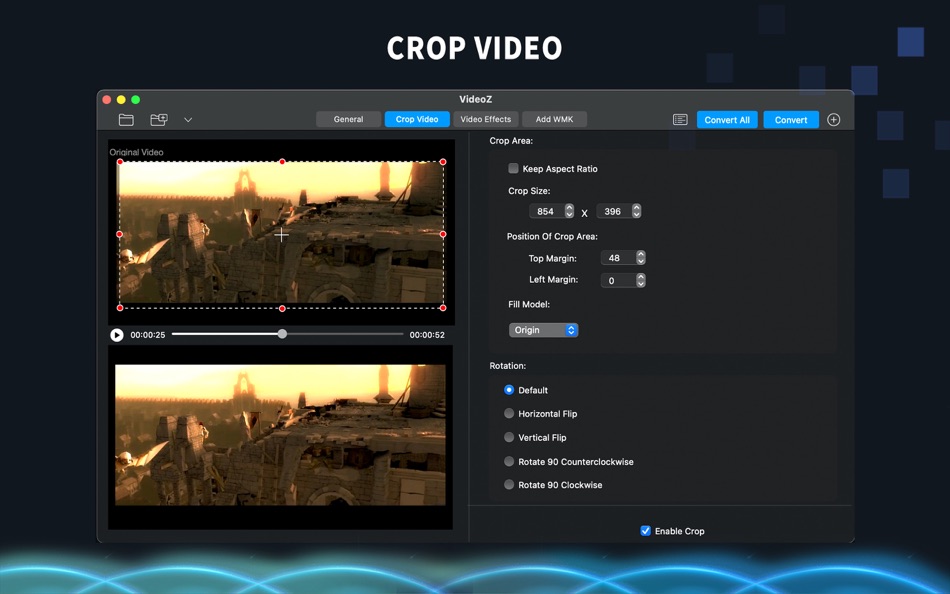
Task: Open the folder icon in toolbar
Action: (x=126, y=119)
